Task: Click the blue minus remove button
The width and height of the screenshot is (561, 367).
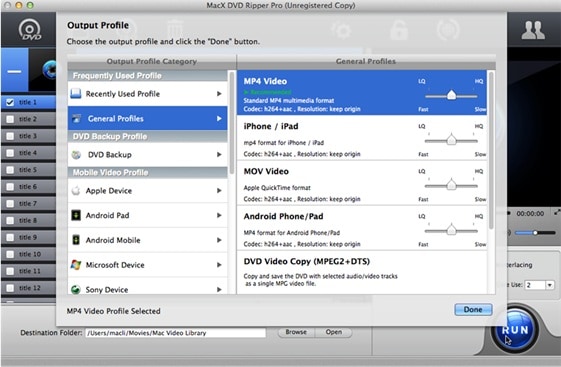Action: click(14, 70)
